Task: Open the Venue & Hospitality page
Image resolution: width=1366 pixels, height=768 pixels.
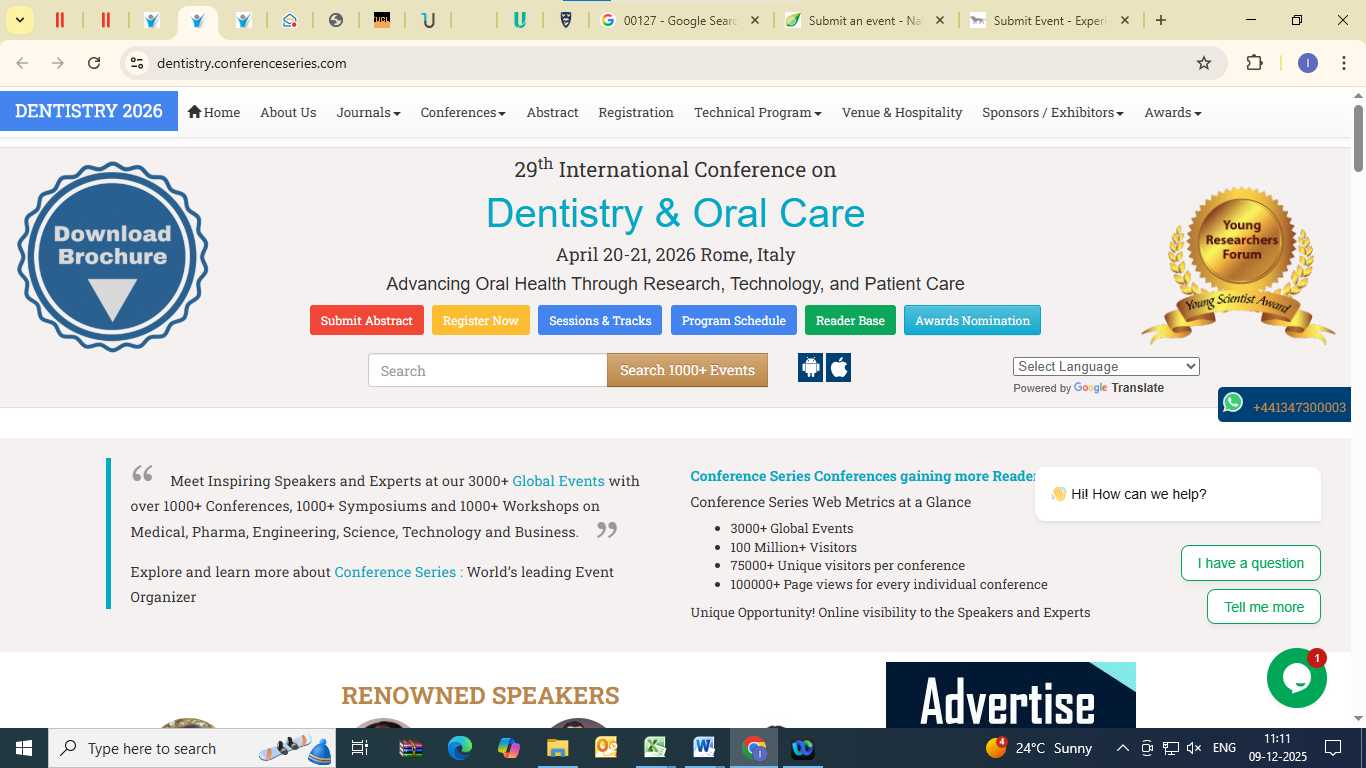Action: click(902, 112)
